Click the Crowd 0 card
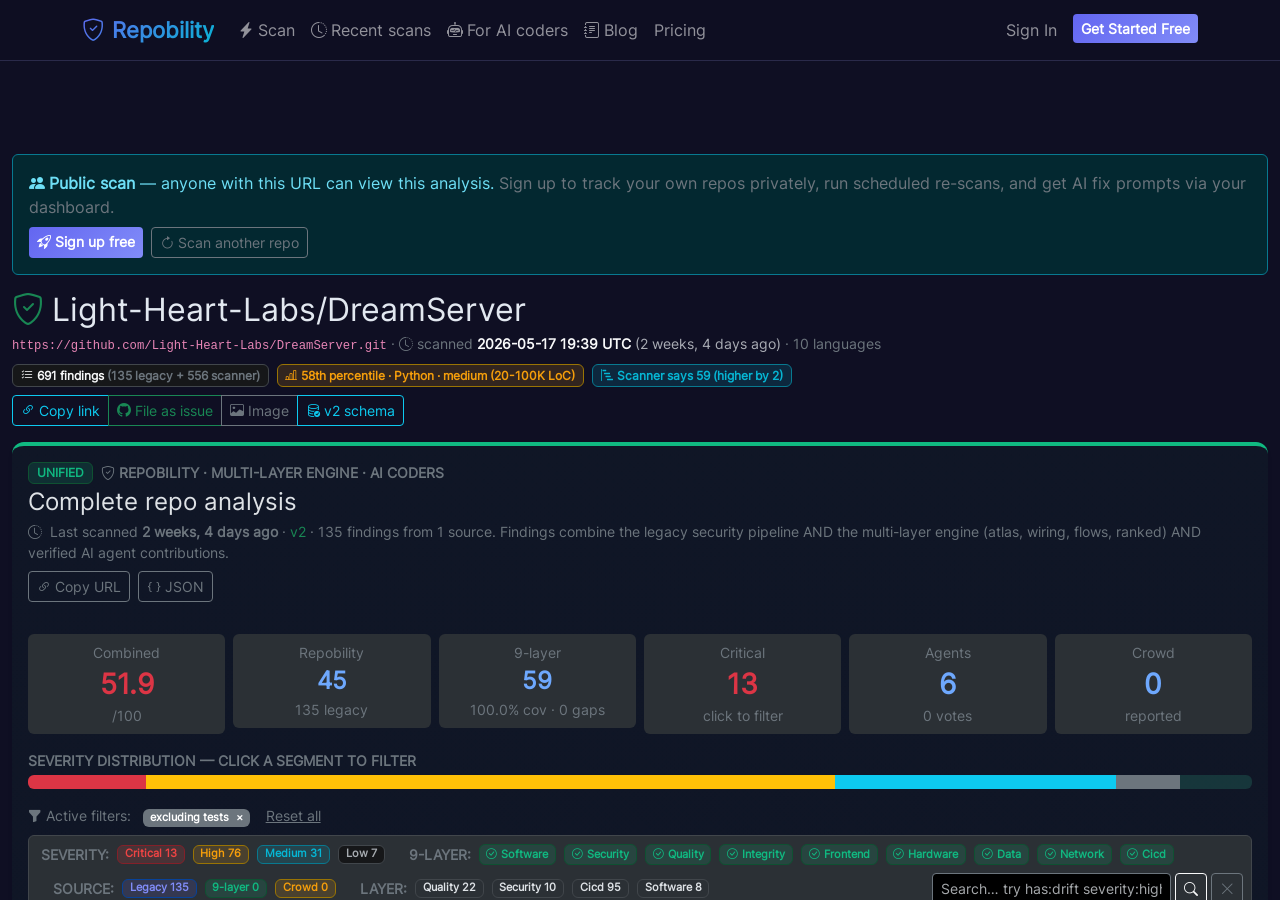 click(1153, 684)
